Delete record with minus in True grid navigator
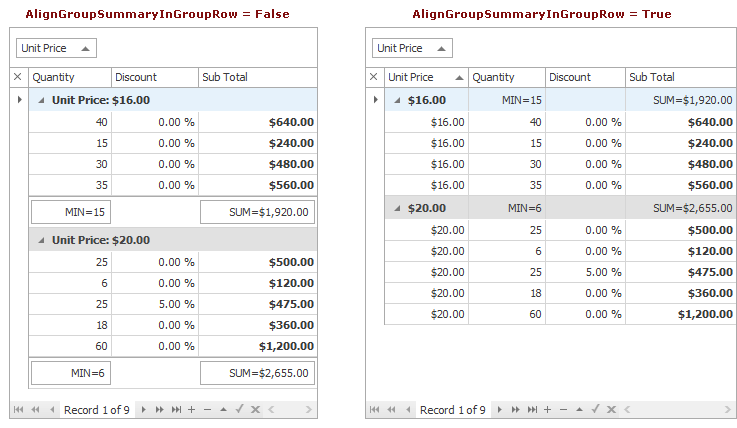The width and height of the screenshot is (737, 428). [564, 410]
